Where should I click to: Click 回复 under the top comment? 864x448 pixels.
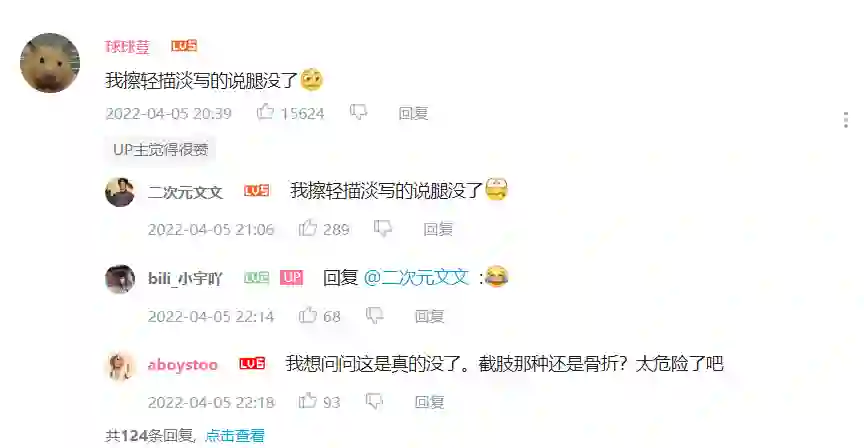coord(413,113)
